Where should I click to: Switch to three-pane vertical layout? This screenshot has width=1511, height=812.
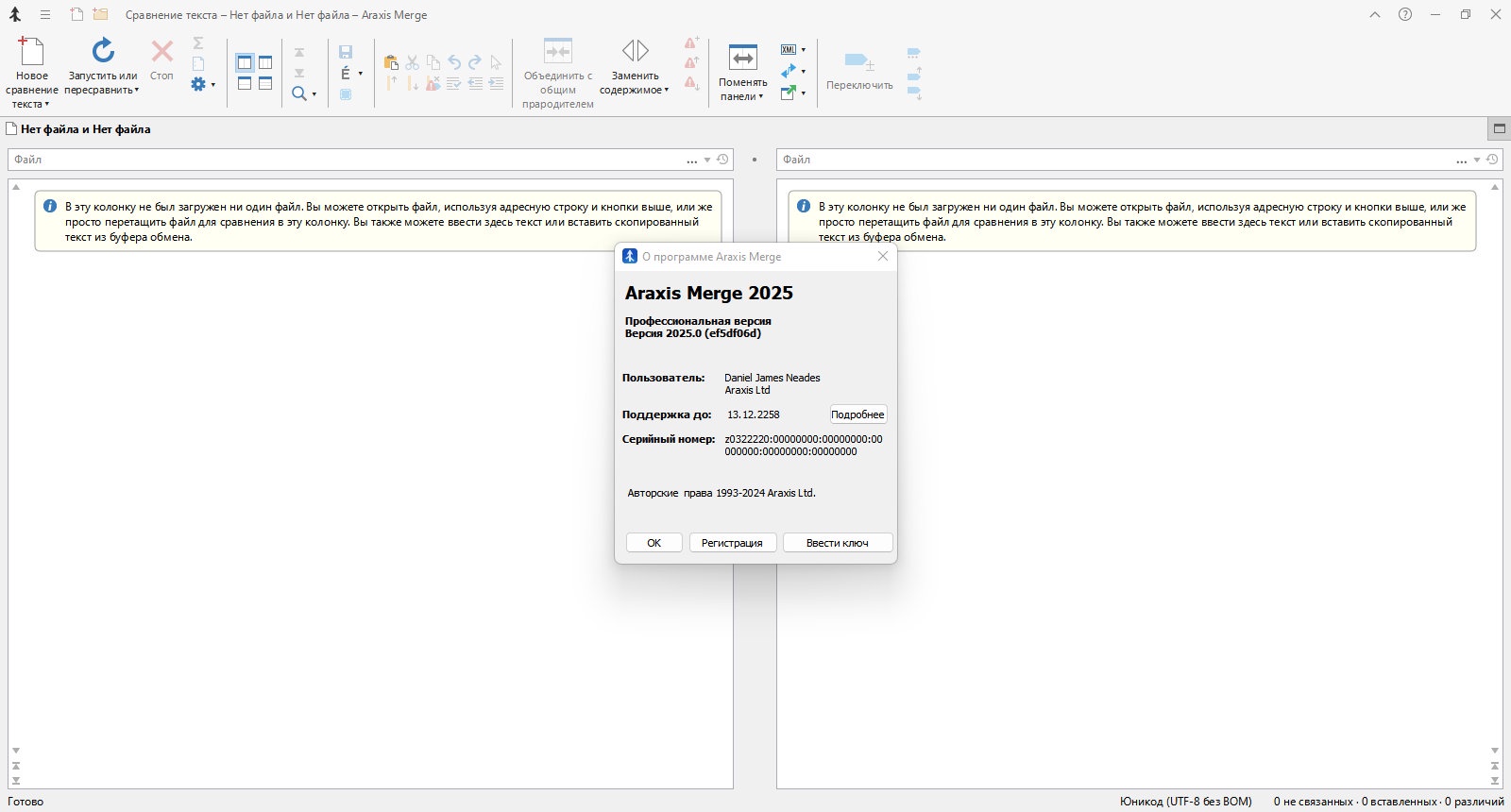click(x=265, y=63)
